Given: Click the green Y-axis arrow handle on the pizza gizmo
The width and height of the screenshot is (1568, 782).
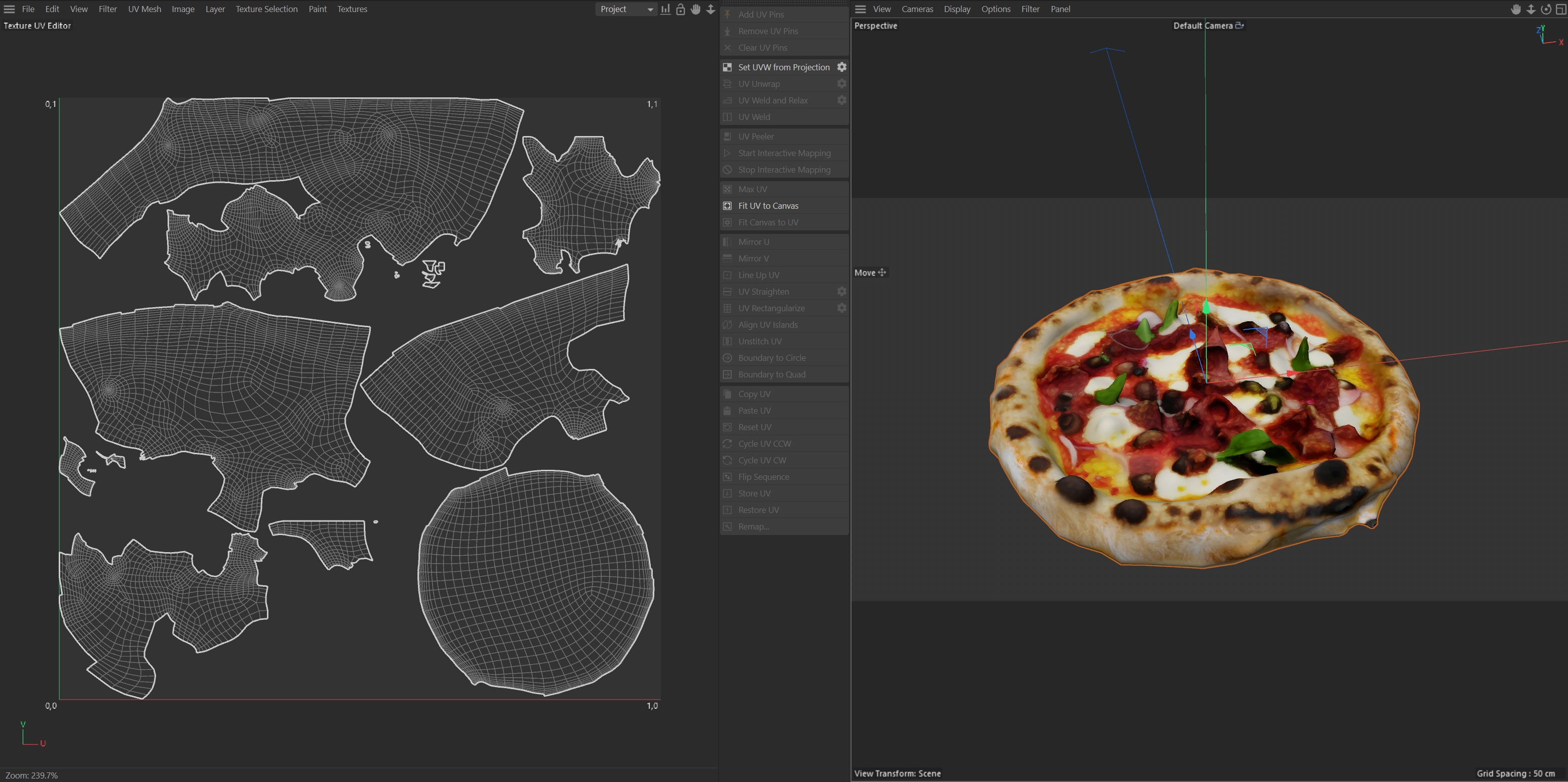Looking at the screenshot, I should tap(1206, 306).
